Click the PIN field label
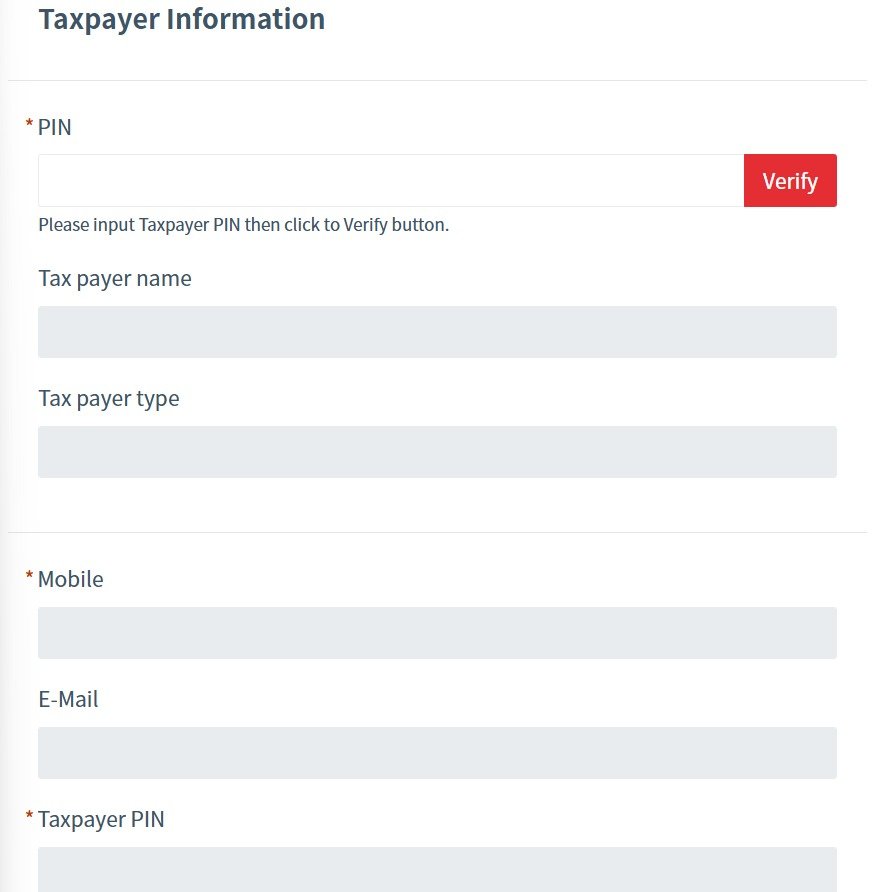 pyautogui.click(x=54, y=127)
